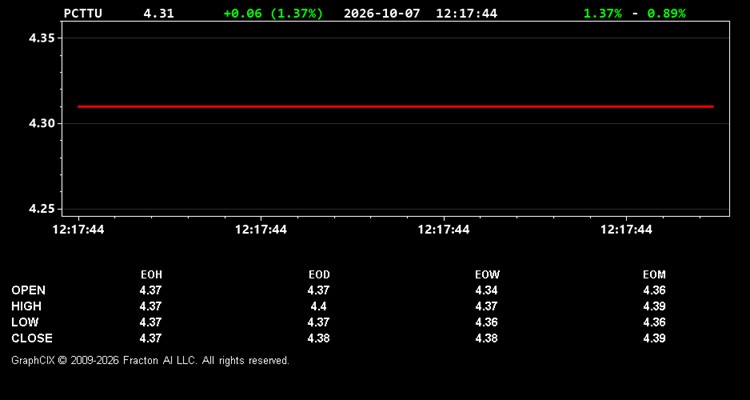
Task: Click the 12:17:44 timestamp in header
Action: (466, 13)
